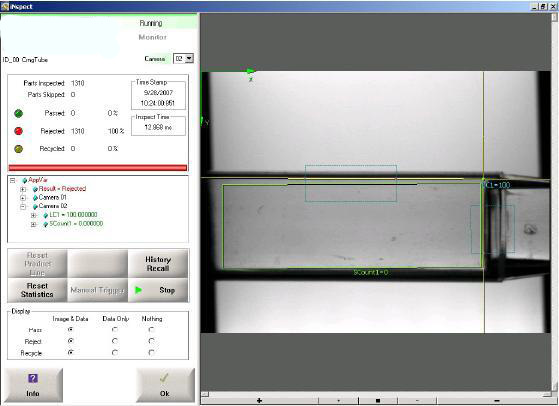Click the yellow Recycled status indicator
This screenshot has width=559, height=406.
click(19, 149)
